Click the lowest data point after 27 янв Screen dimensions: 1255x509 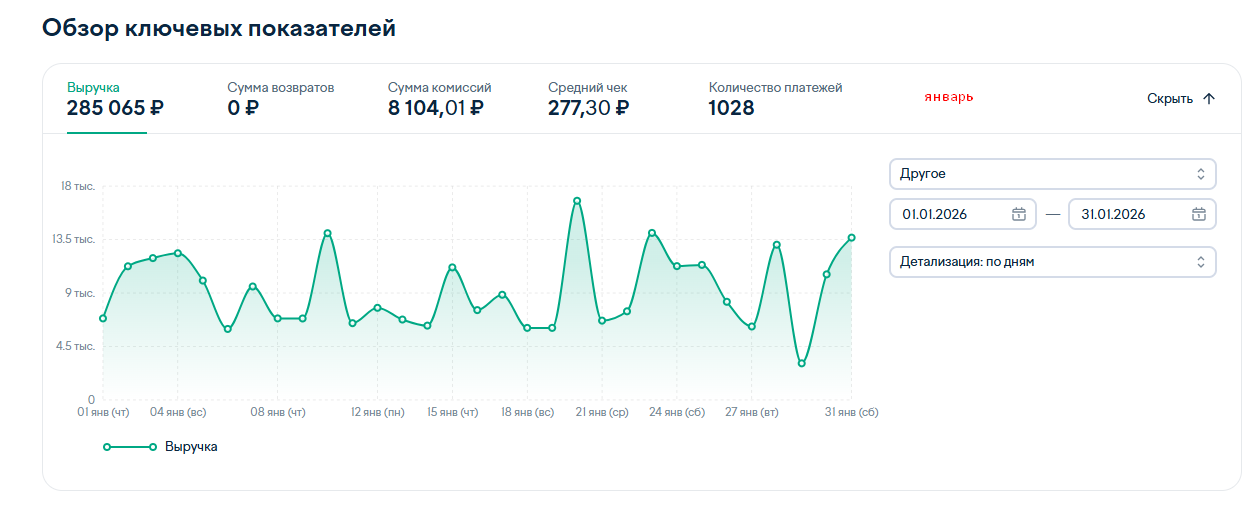pos(802,363)
